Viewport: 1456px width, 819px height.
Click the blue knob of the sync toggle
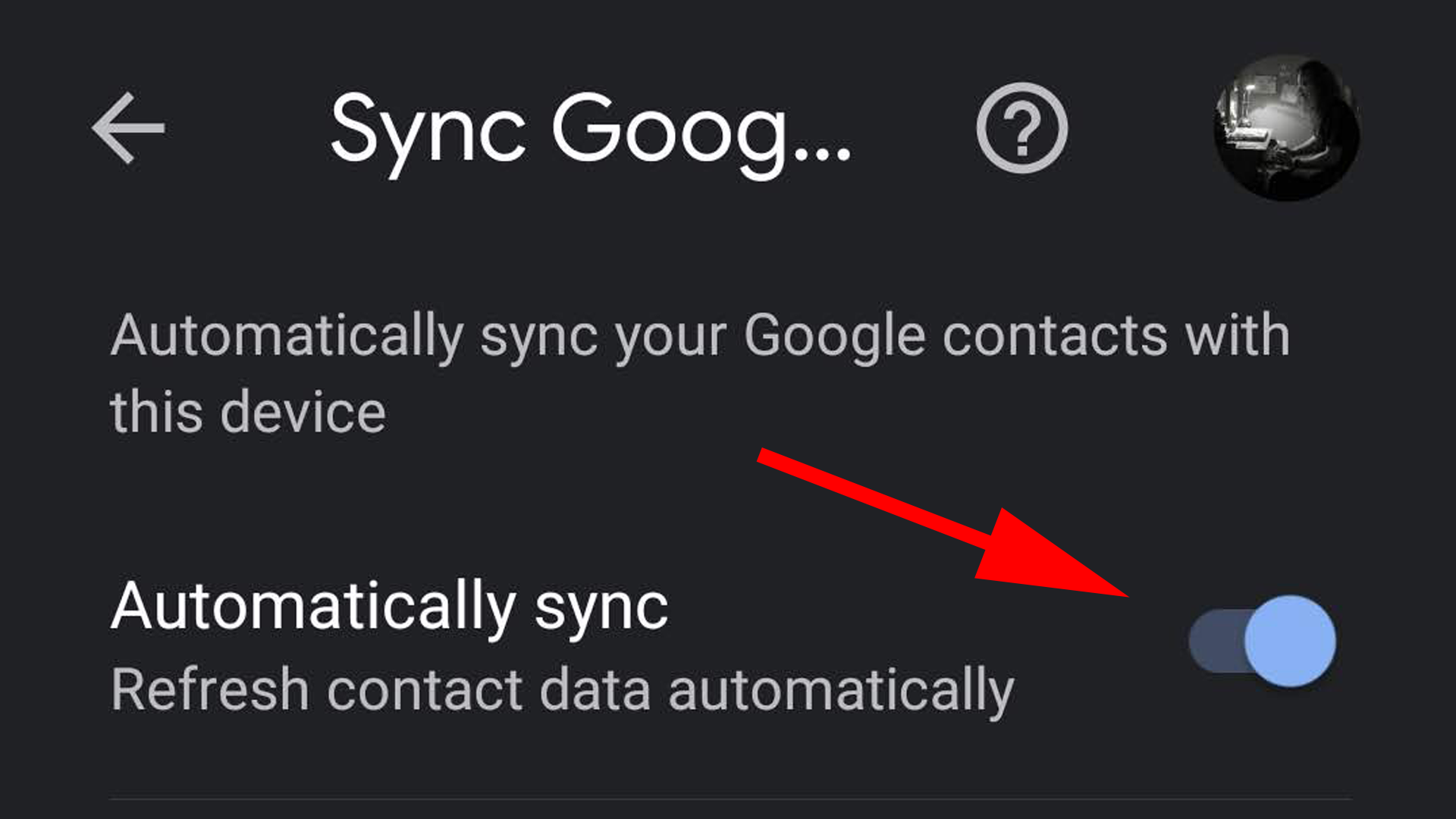pos(1290,642)
